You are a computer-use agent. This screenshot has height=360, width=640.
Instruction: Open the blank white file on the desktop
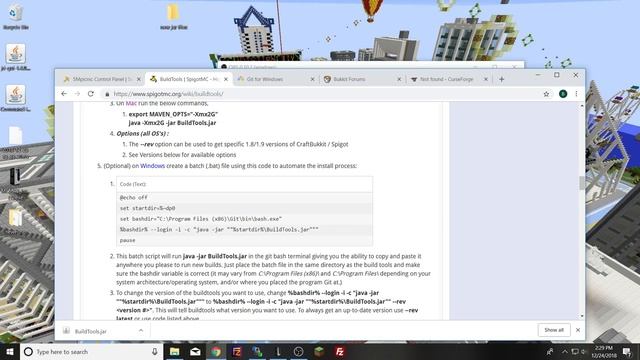pos(16,136)
